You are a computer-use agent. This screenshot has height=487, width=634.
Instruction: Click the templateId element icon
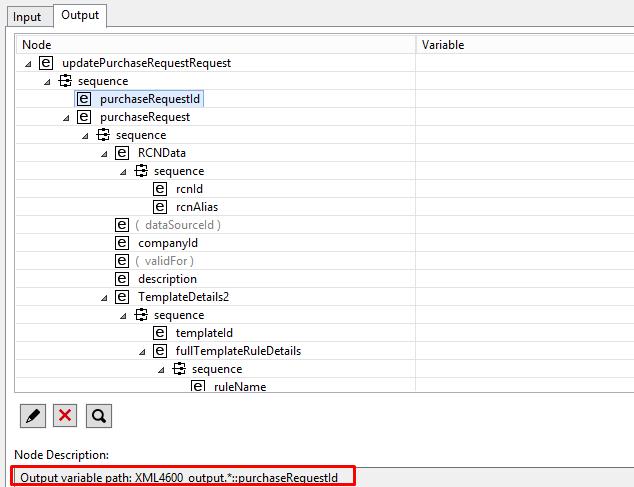[x=160, y=333]
